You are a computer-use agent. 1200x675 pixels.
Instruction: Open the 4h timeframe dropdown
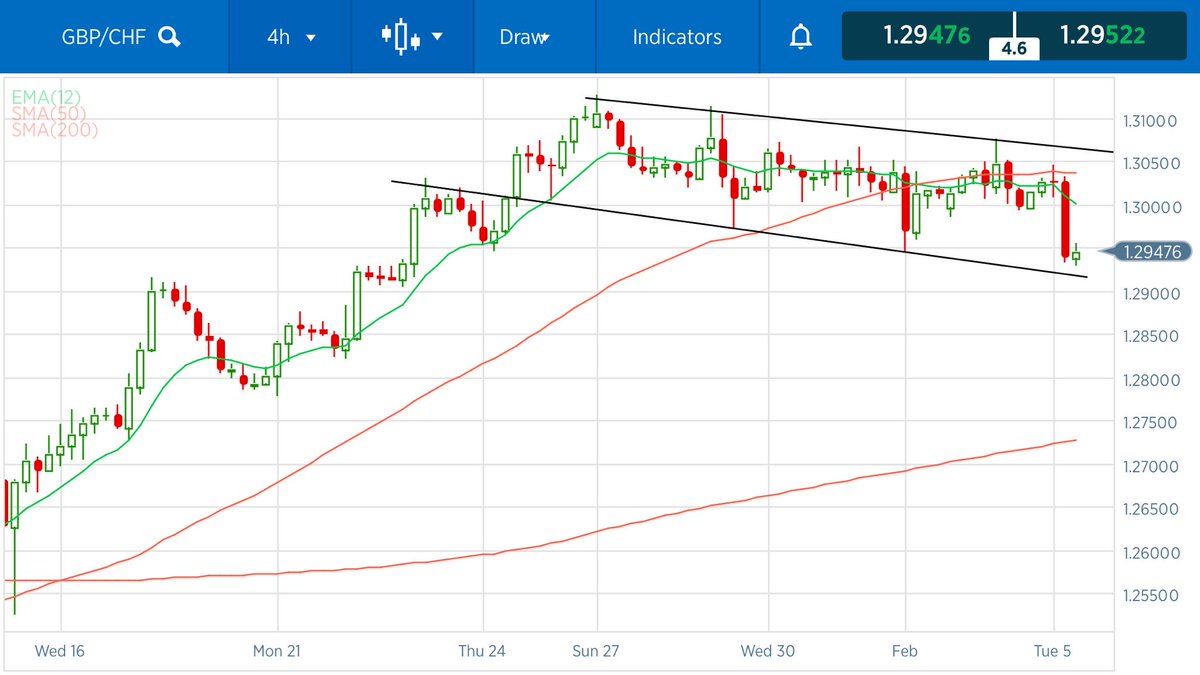coord(291,37)
